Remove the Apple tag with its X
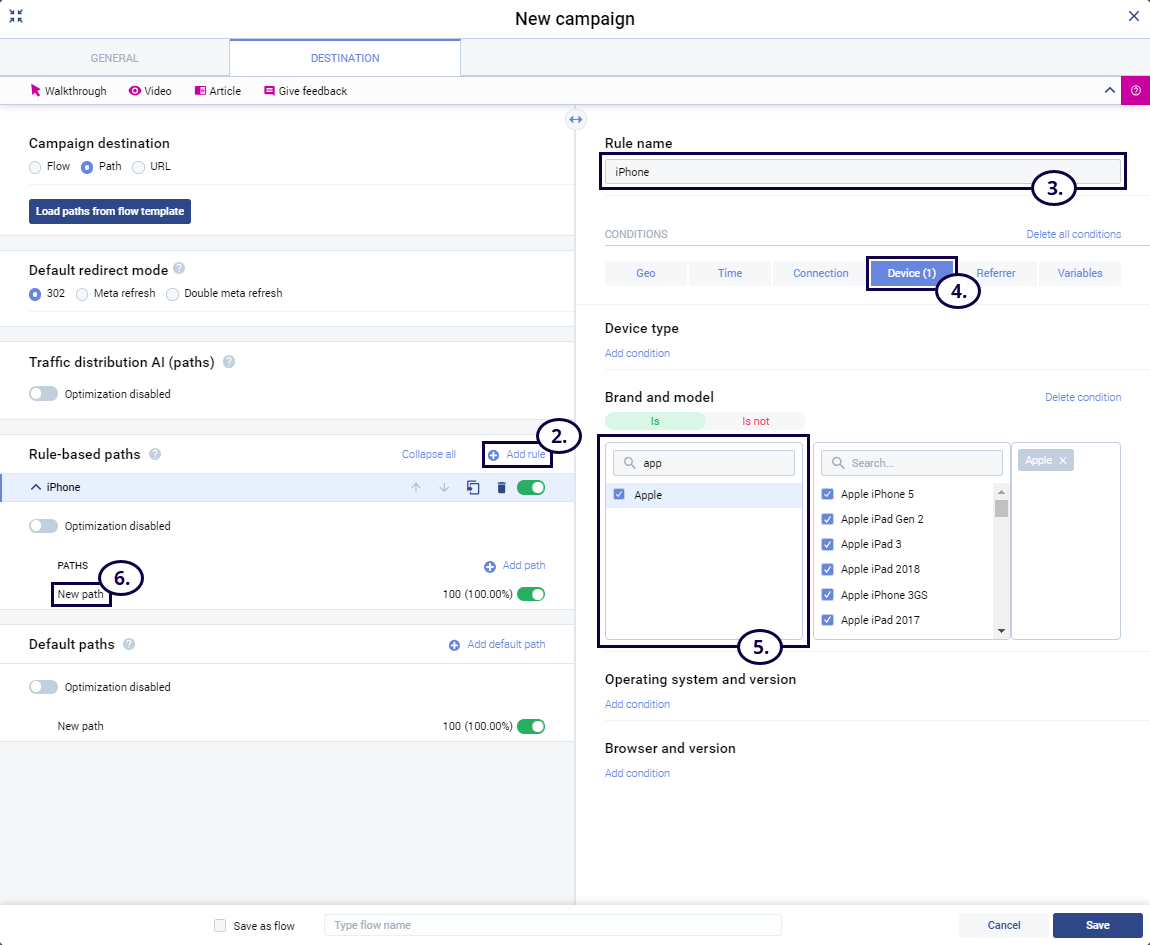The image size is (1150, 945). pos(1063,460)
